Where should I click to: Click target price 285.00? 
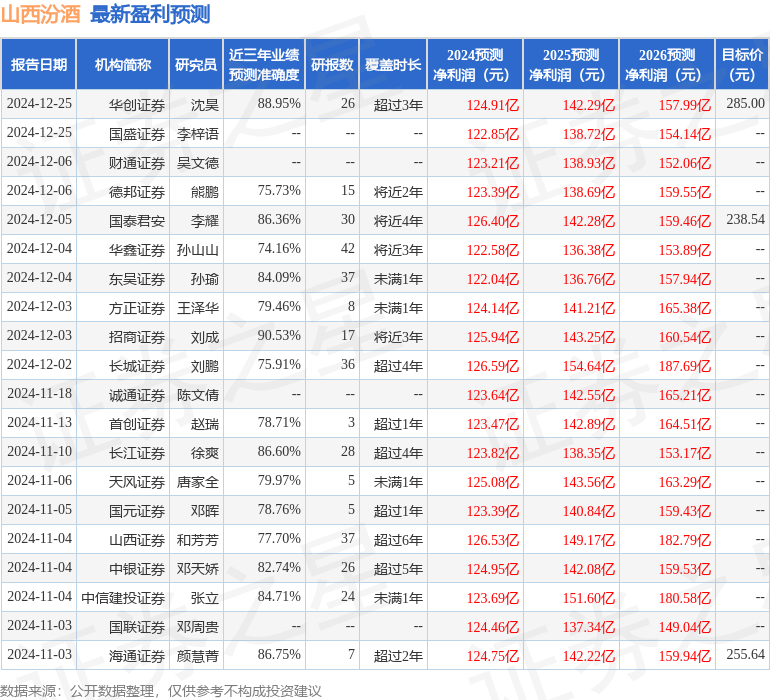coord(745,103)
